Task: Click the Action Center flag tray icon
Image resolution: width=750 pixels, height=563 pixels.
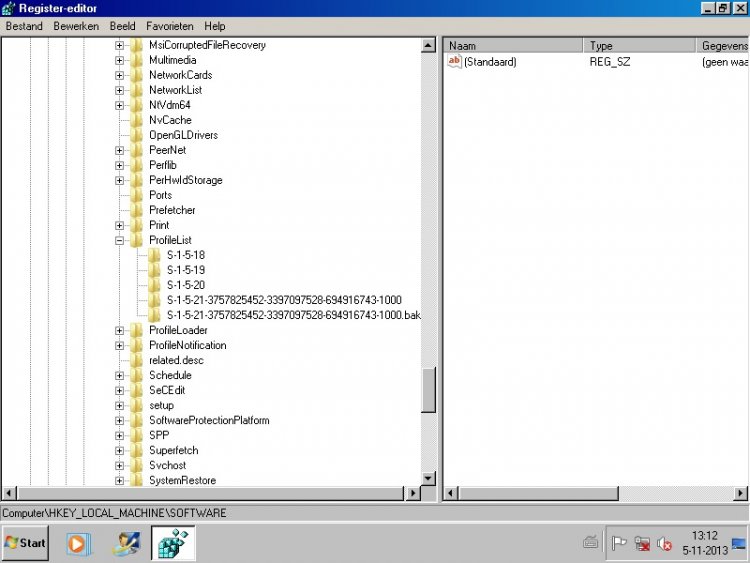Action: (619, 543)
